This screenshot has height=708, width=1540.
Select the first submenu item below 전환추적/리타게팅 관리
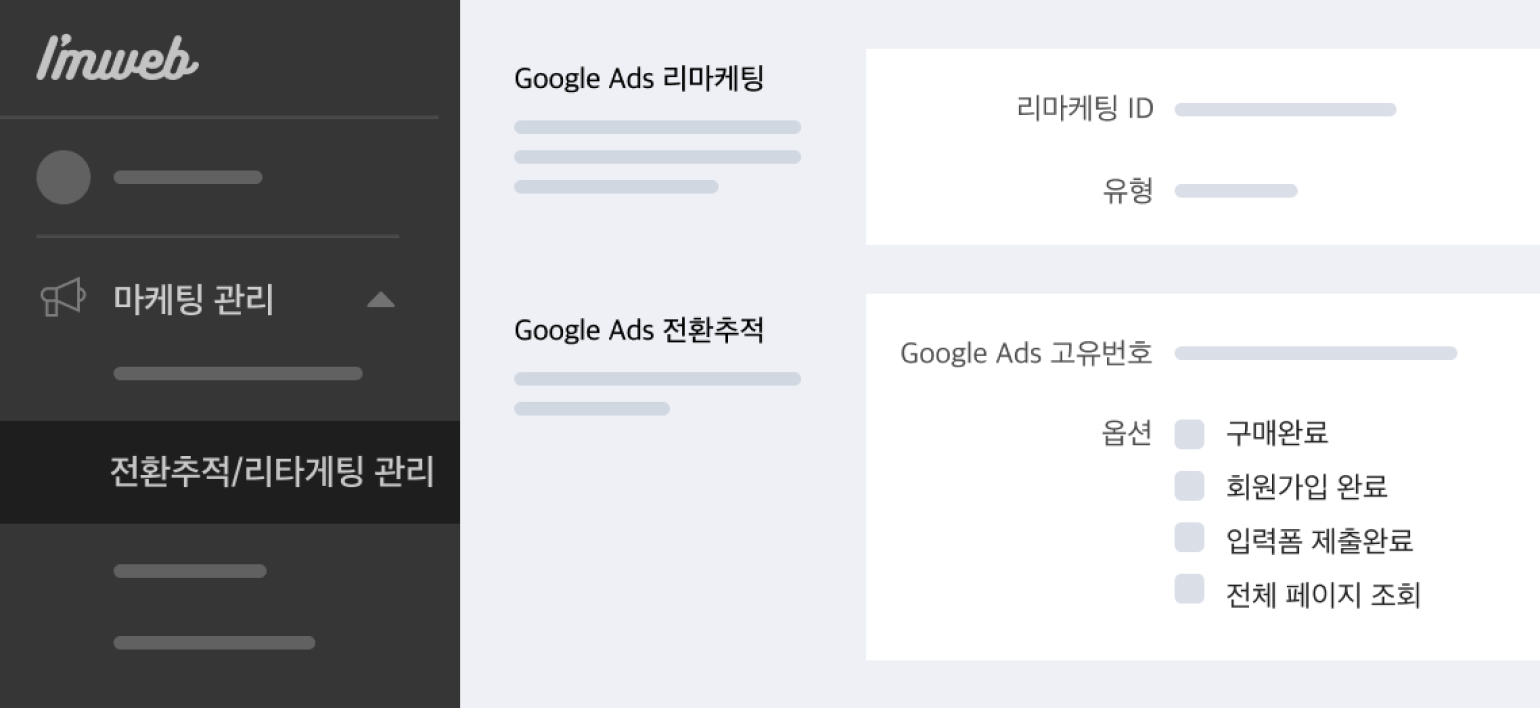tap(190, 571)
